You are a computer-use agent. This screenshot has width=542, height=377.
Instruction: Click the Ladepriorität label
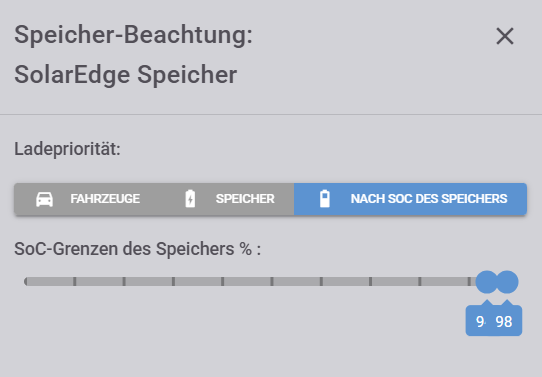click(x=67, y=150)
